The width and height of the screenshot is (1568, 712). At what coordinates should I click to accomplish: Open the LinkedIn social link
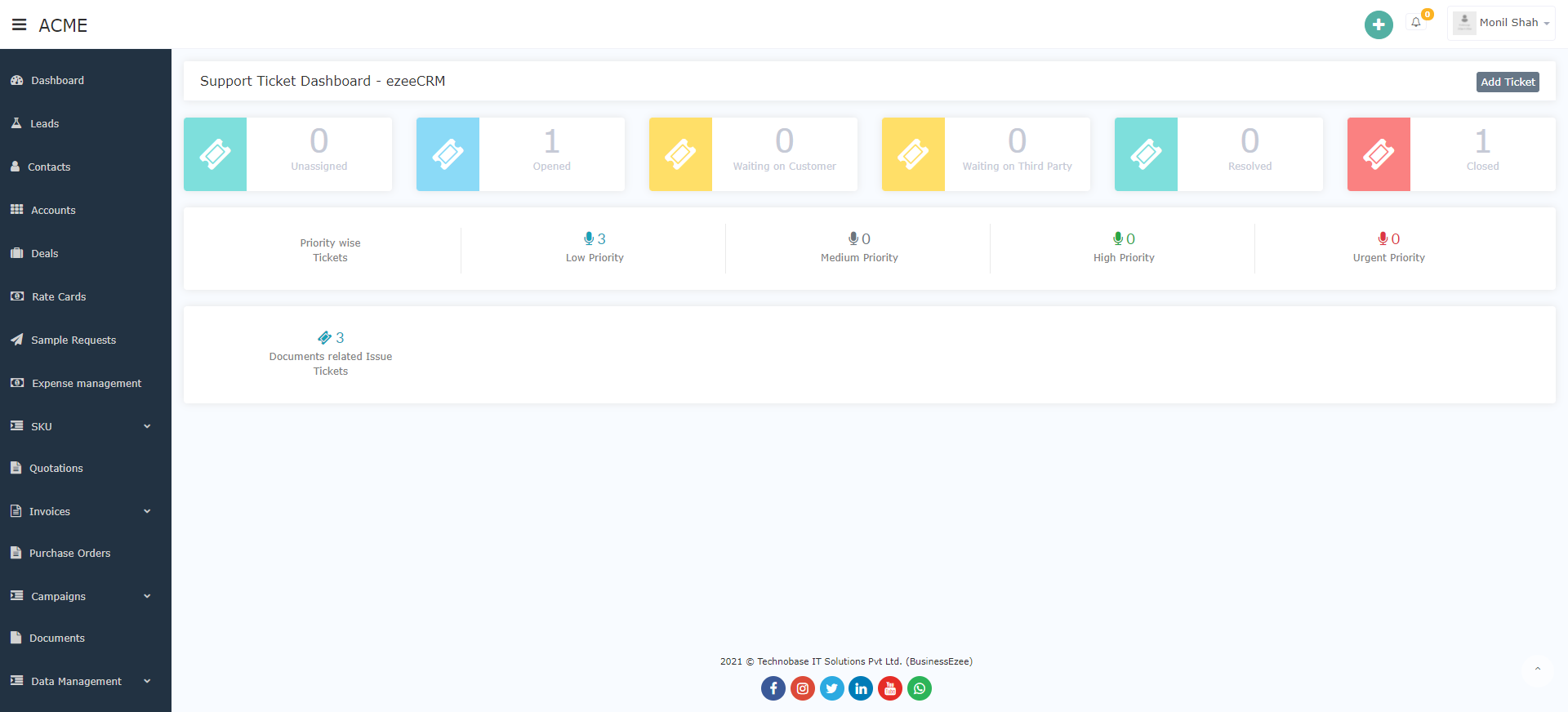pos(861,688)
